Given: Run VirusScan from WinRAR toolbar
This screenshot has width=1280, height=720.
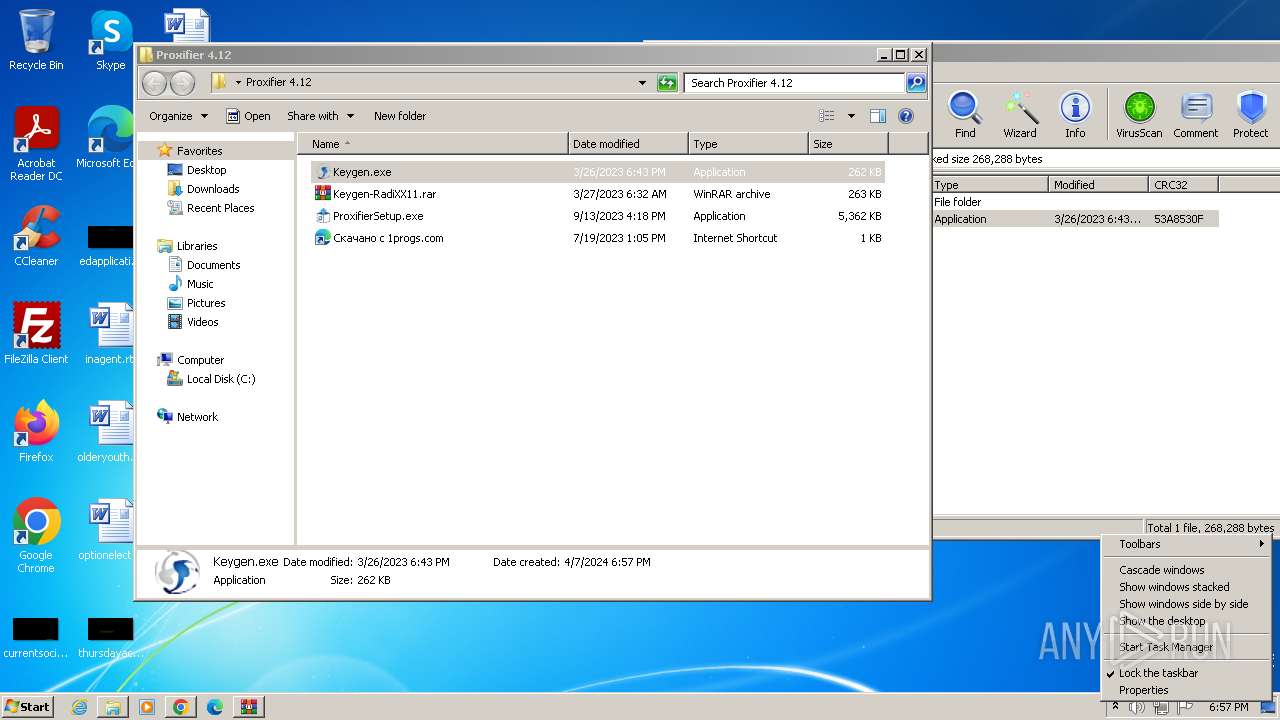Looking at the screenshot, I should tap(1139, 114).
